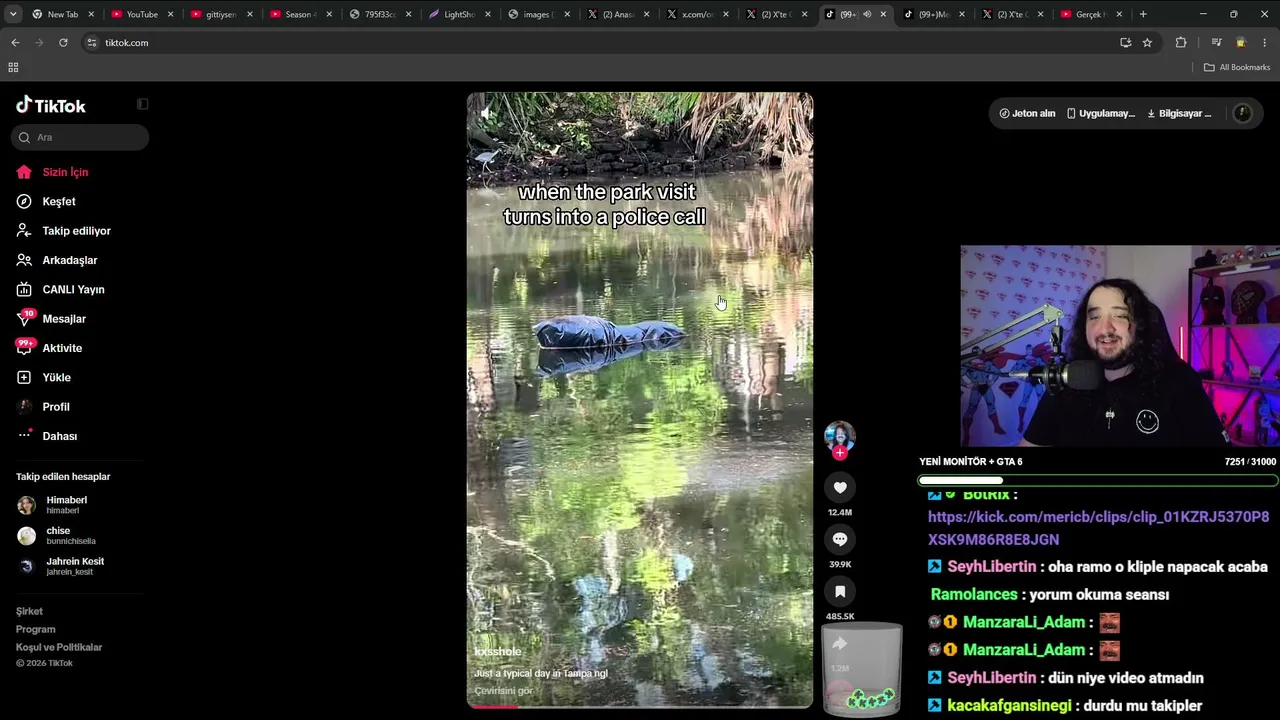Click Ramolances chat message

tap(1050, 594)
